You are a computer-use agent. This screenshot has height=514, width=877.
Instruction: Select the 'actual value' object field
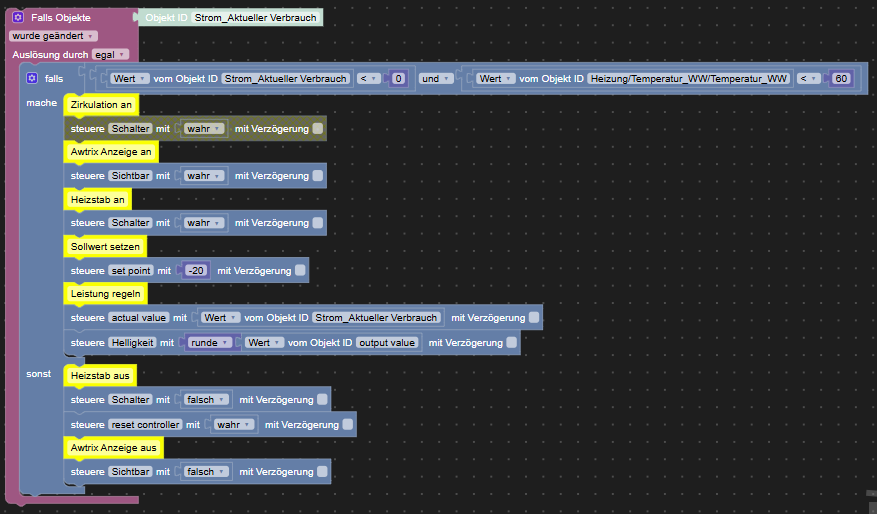[139, 317]
